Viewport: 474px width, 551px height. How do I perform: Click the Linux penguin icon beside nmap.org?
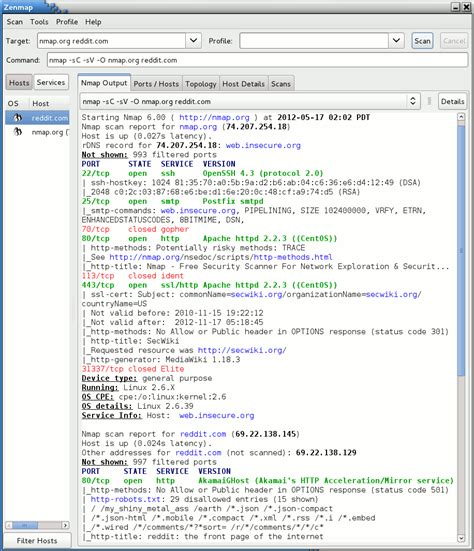click(18, 132)
